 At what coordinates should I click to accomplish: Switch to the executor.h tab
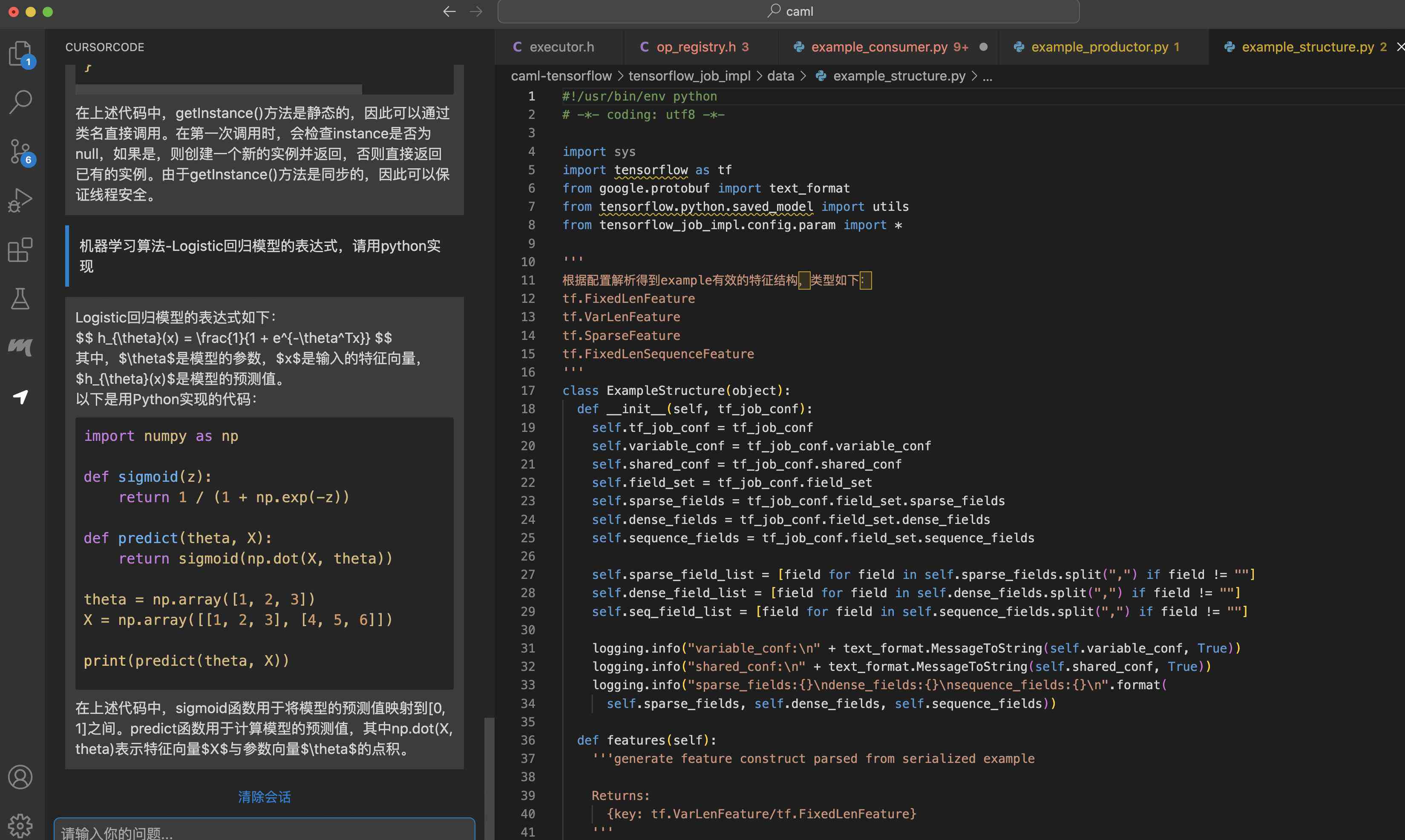tap(559, 47)
